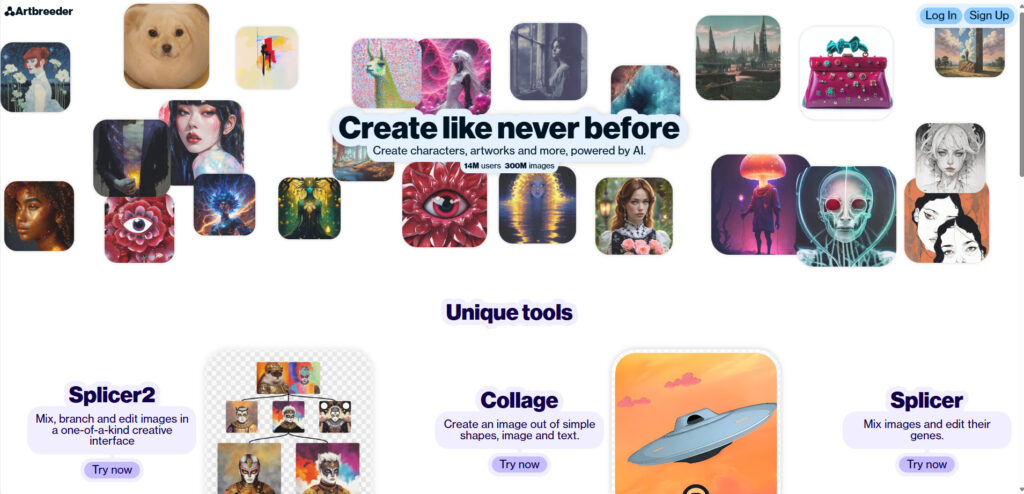1024x494 pixels.
Task: Select the red-haired woman with white flowers artwork
Action: point(35,77)
